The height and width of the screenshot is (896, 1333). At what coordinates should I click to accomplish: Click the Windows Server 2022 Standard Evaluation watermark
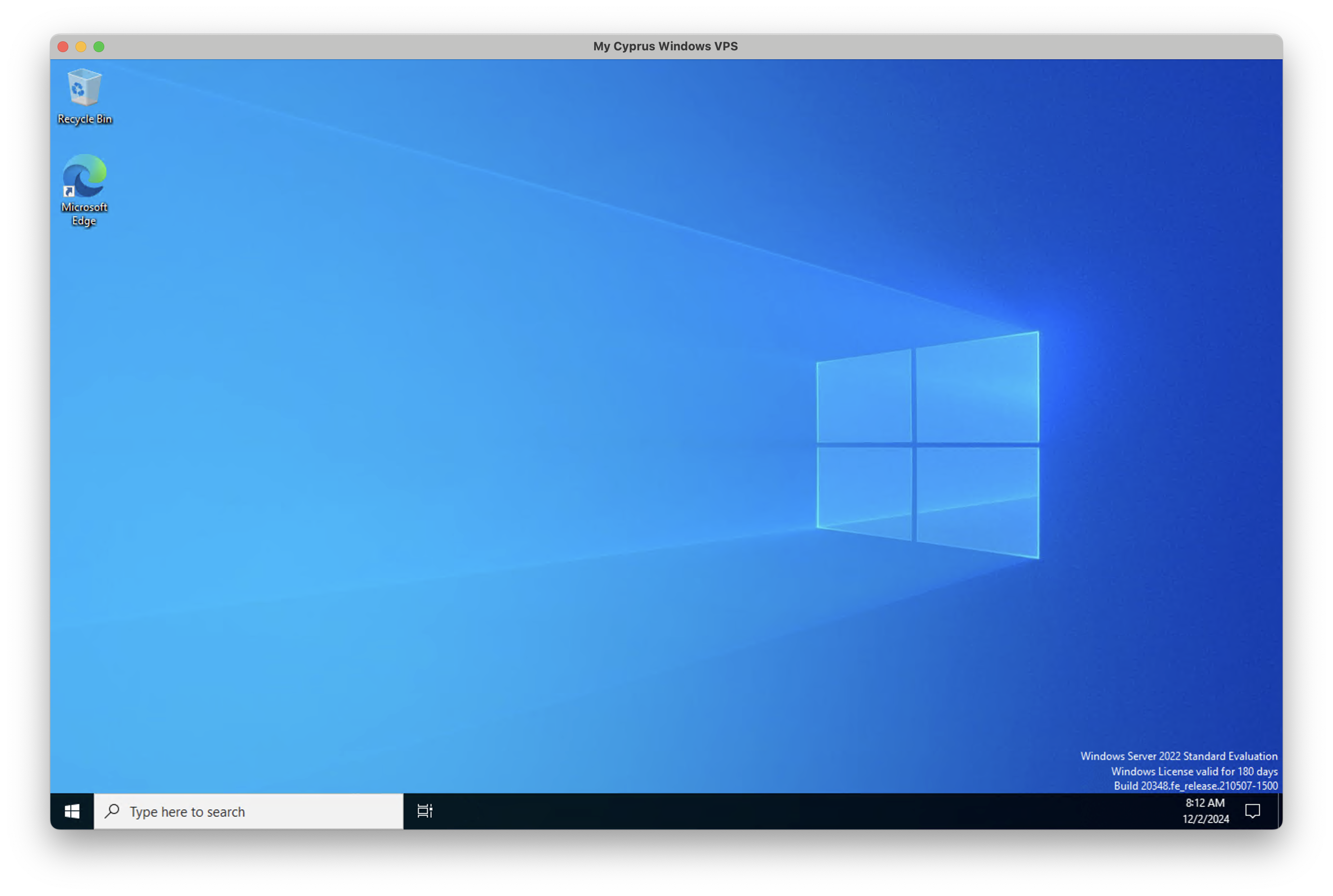click(1179, 756)
